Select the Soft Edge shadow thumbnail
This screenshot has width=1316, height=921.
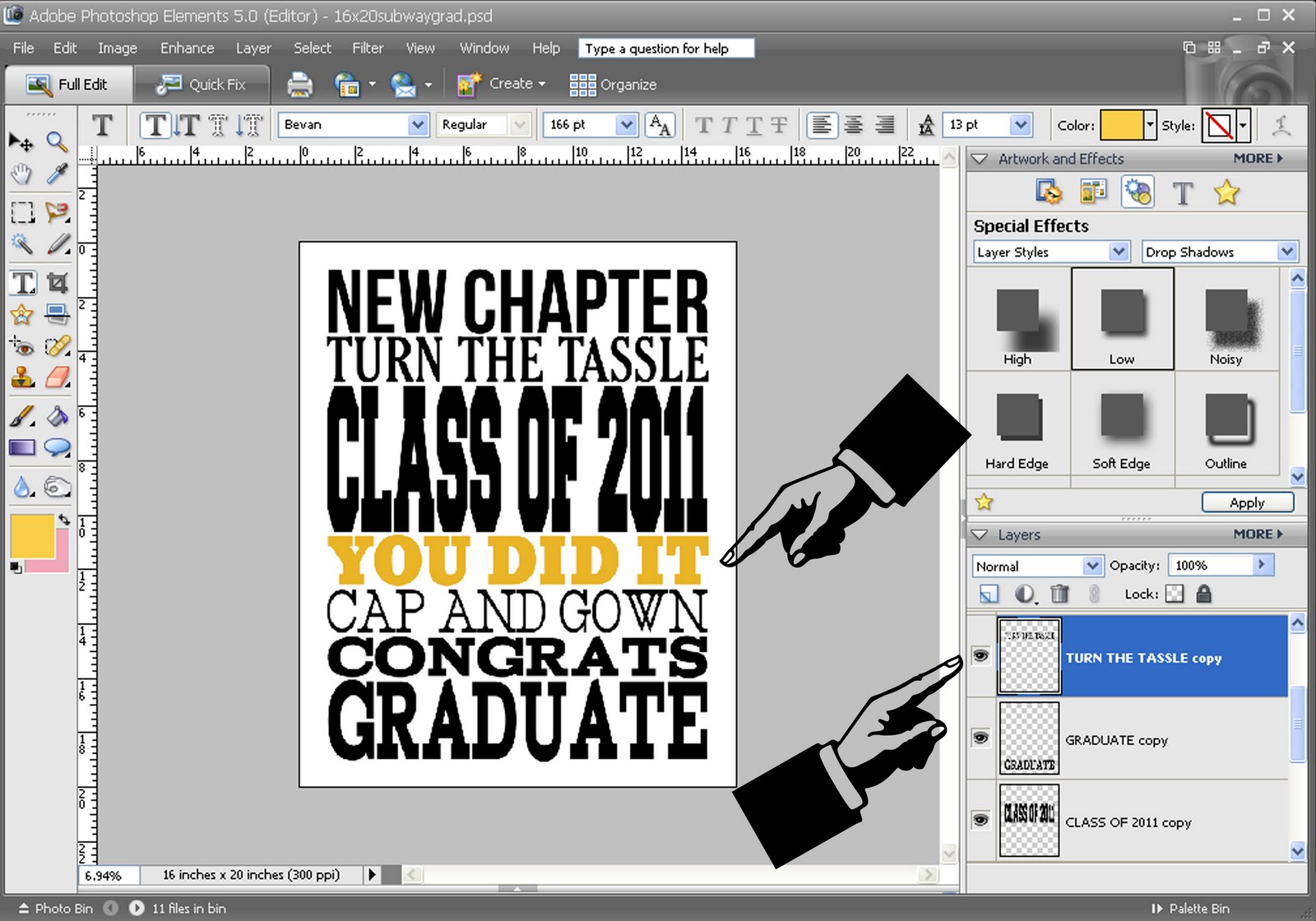(x=1122, y=425)
